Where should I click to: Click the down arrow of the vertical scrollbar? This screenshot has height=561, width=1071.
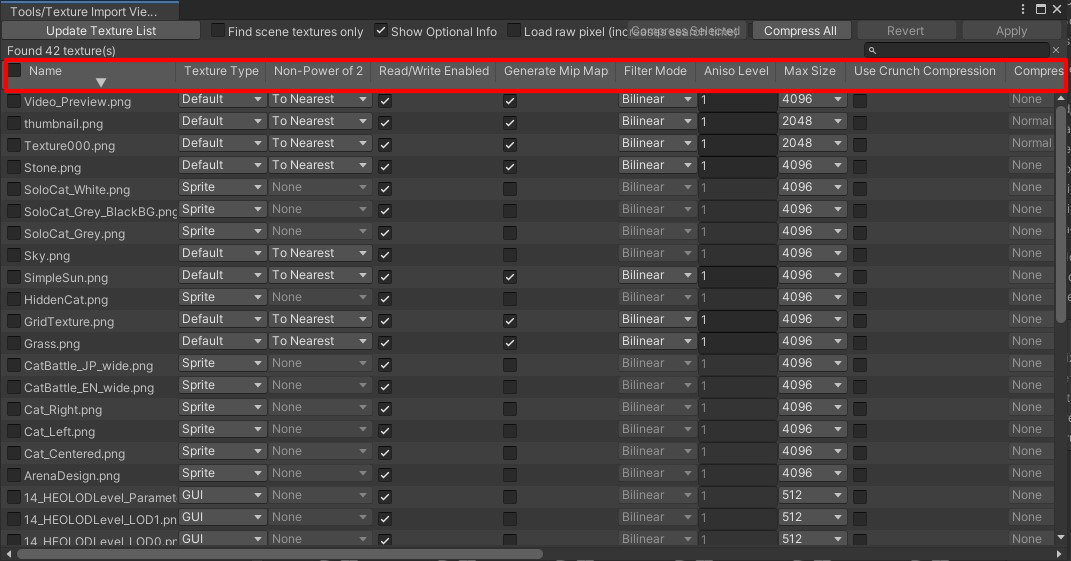pos(1061,538)
